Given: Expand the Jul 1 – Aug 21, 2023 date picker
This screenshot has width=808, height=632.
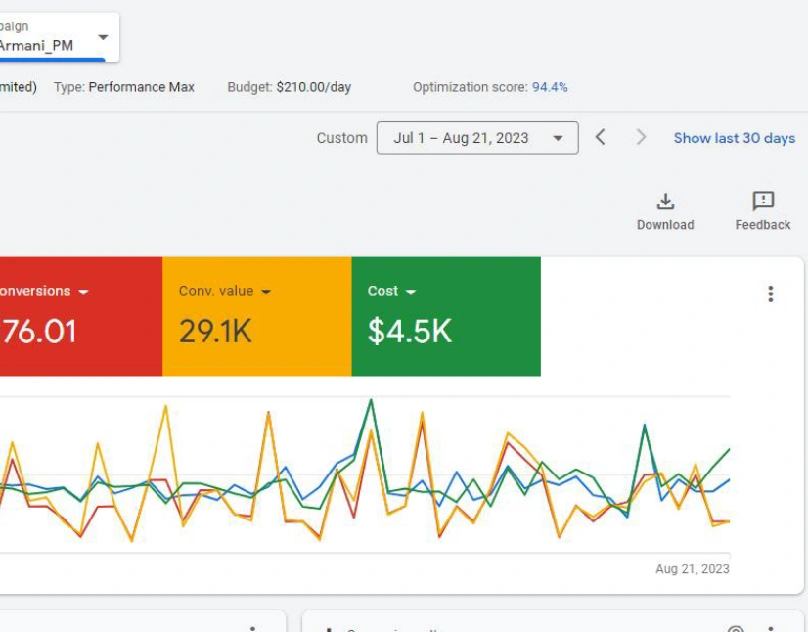Looking at the screenshot, I should coord(477,138).
